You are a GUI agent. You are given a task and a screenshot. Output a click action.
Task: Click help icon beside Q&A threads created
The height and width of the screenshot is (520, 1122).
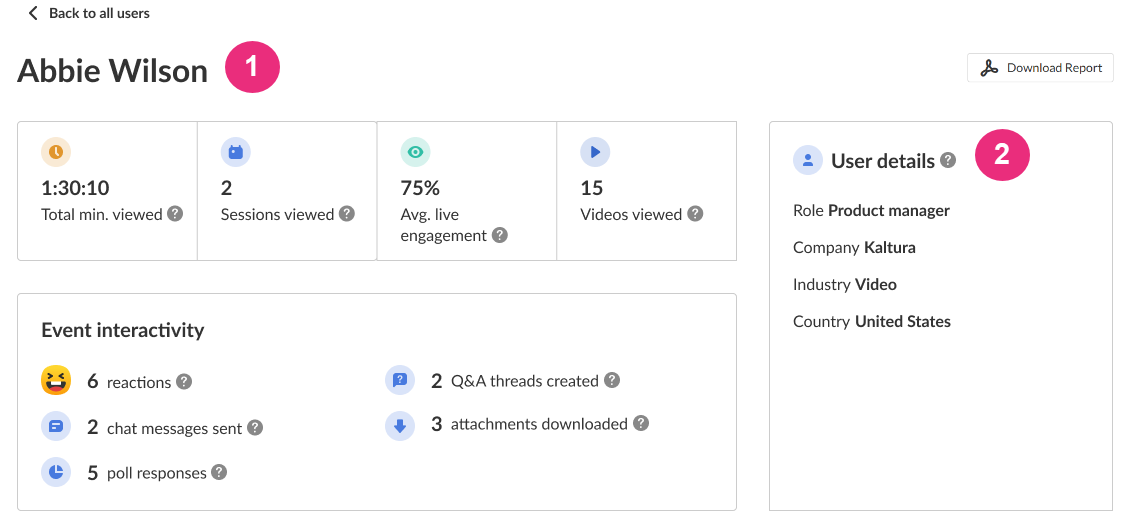(612, 381)
